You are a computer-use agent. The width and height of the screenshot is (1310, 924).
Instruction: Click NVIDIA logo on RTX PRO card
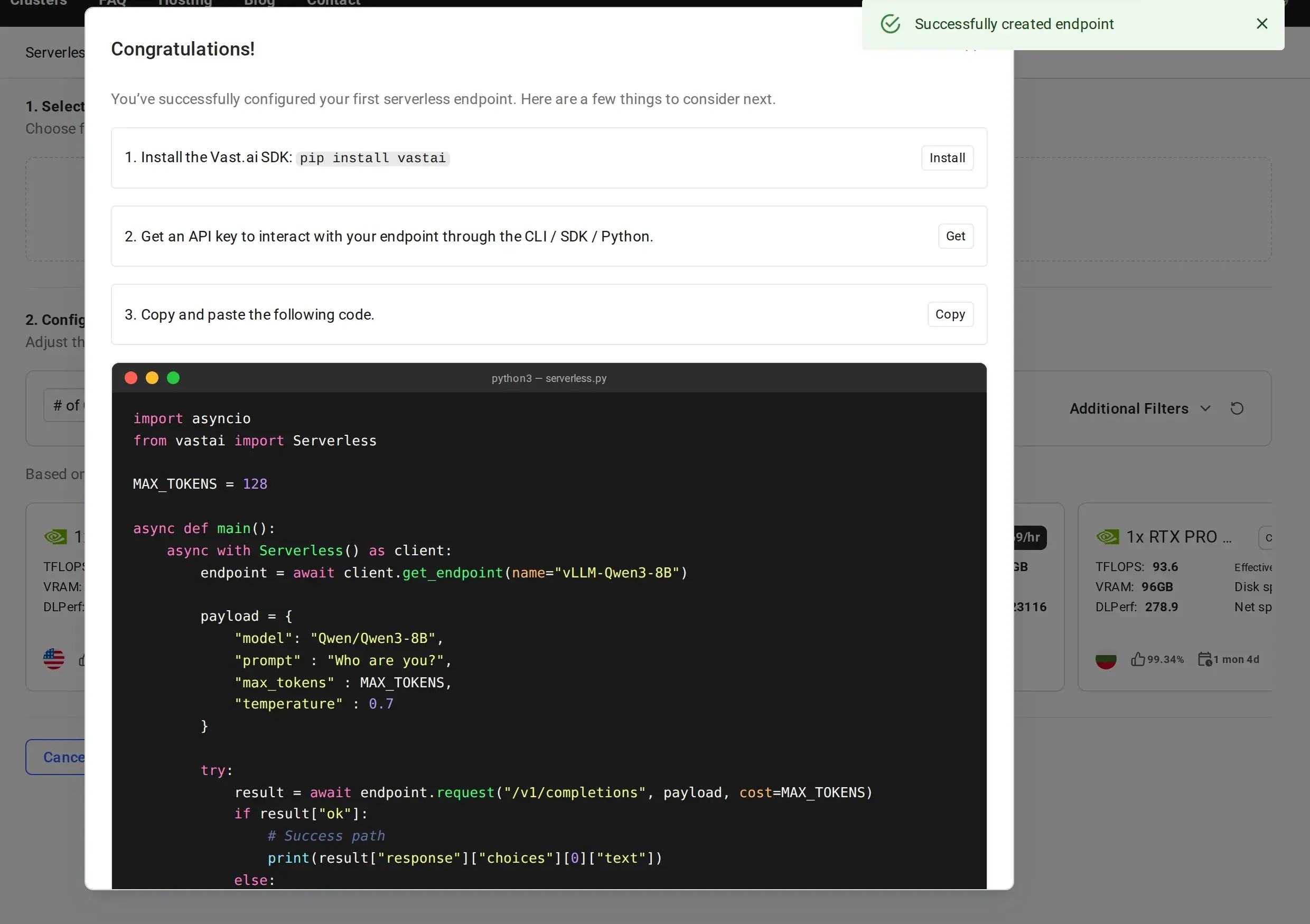[1108, 536]
